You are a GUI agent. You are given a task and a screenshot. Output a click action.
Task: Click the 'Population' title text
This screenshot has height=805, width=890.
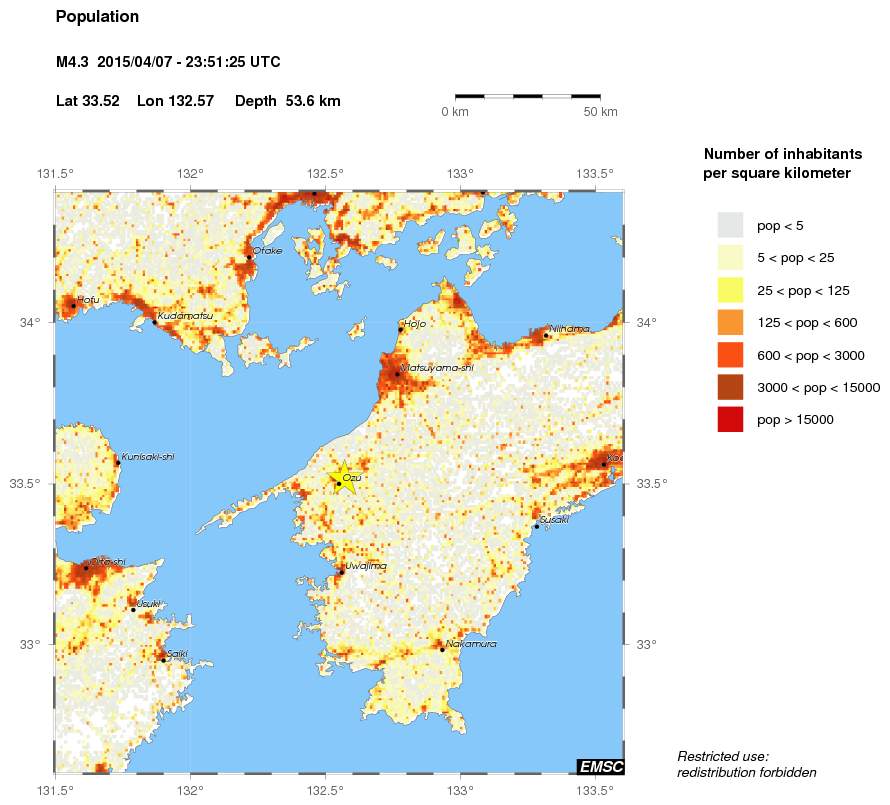(x=98, y=17)
